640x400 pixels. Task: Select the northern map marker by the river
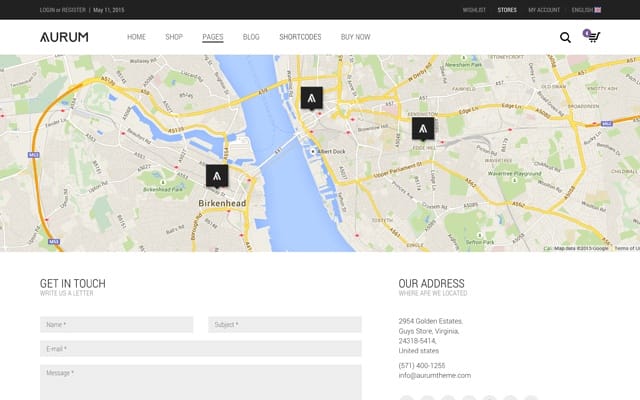312,98
